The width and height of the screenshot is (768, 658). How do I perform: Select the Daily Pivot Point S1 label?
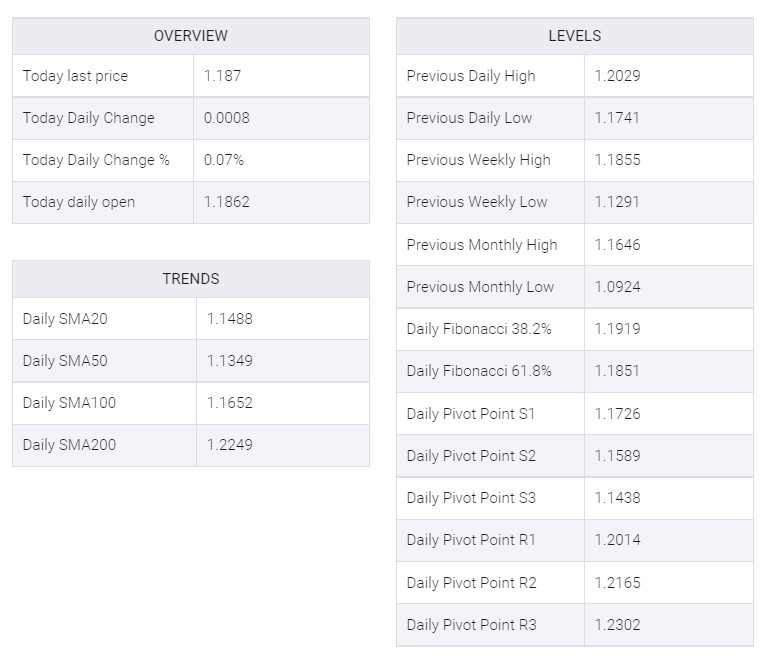[471, 414]
